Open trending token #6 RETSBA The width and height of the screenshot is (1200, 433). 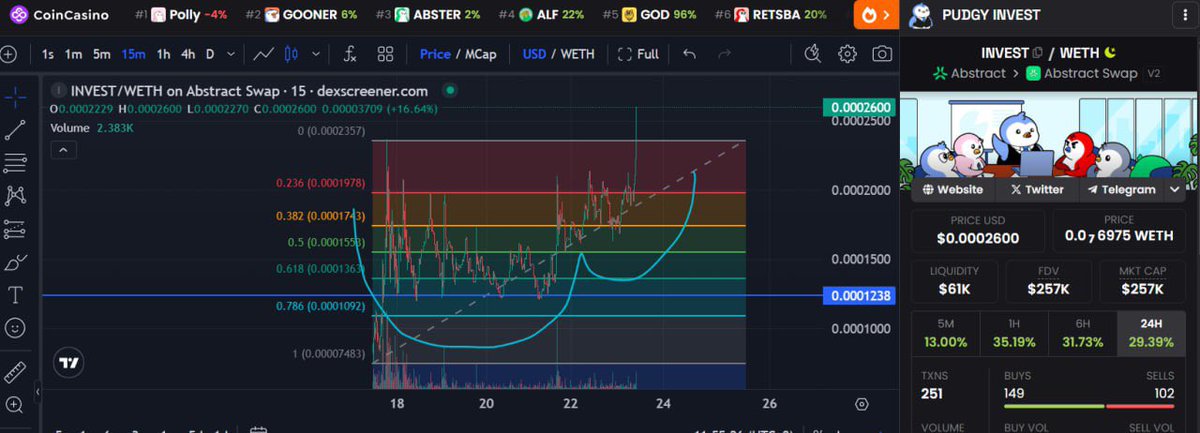tap(771, 15)
